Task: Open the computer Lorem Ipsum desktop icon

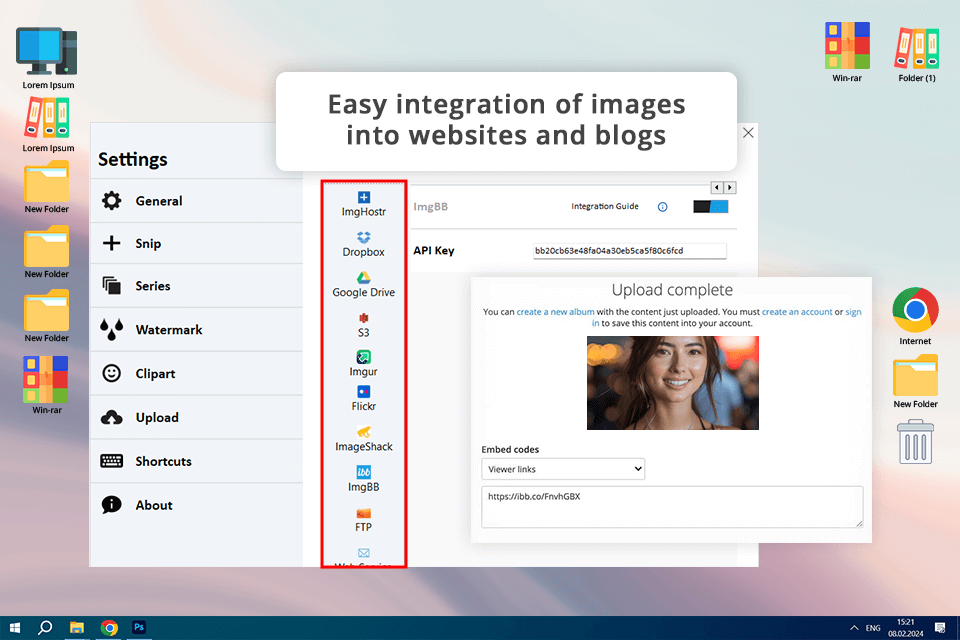Action: (47, 51)
